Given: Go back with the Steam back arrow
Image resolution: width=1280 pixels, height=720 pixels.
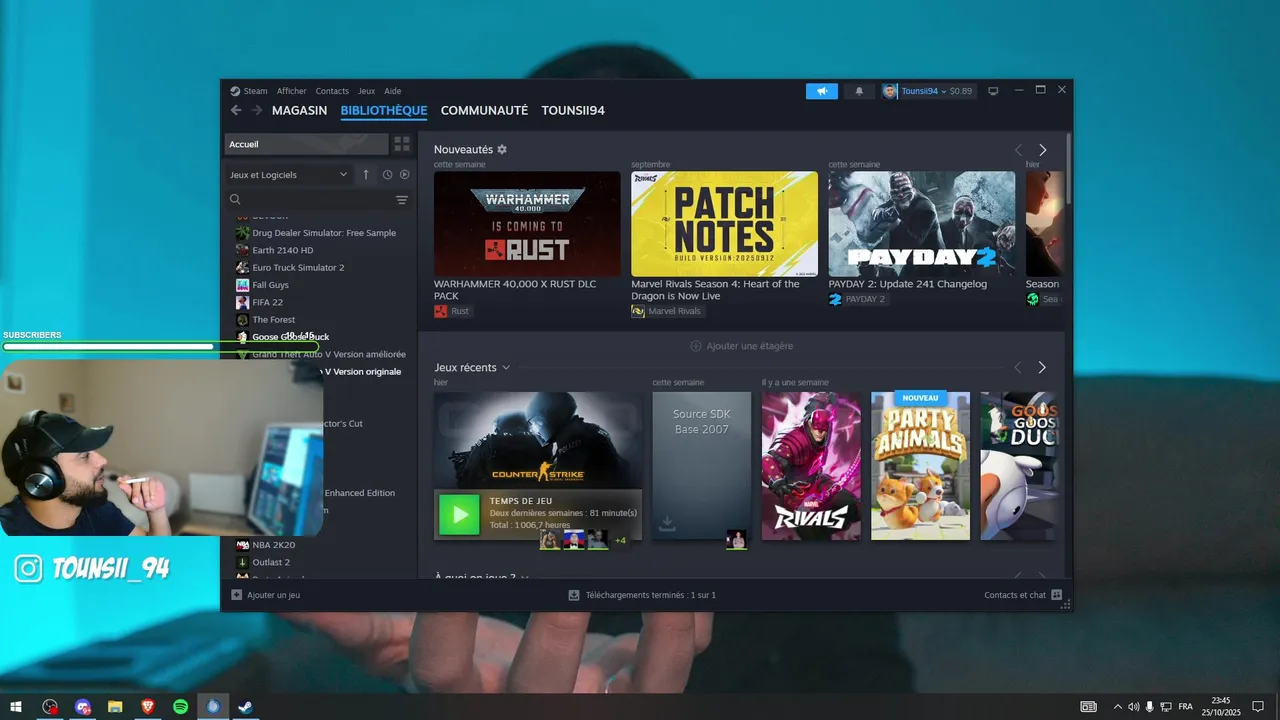Looking at the screenshot, I should (236, 110).
